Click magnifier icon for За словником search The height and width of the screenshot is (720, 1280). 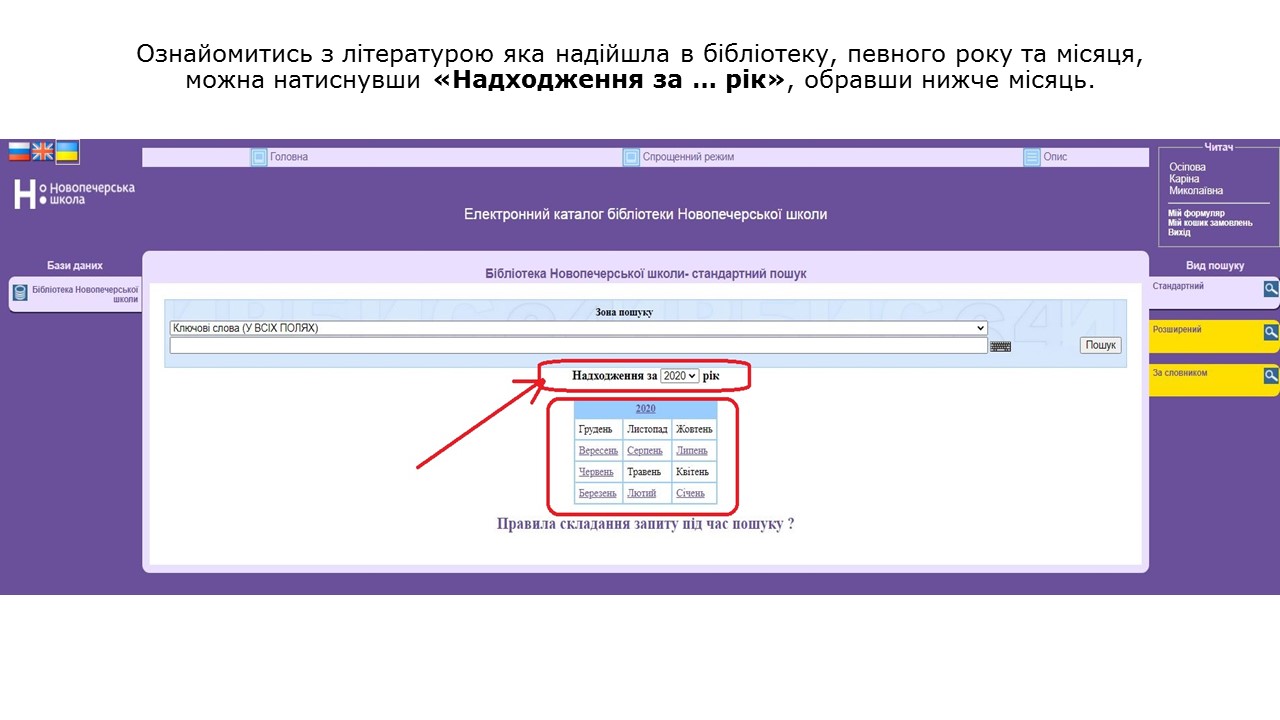(x=1271, y=376)
